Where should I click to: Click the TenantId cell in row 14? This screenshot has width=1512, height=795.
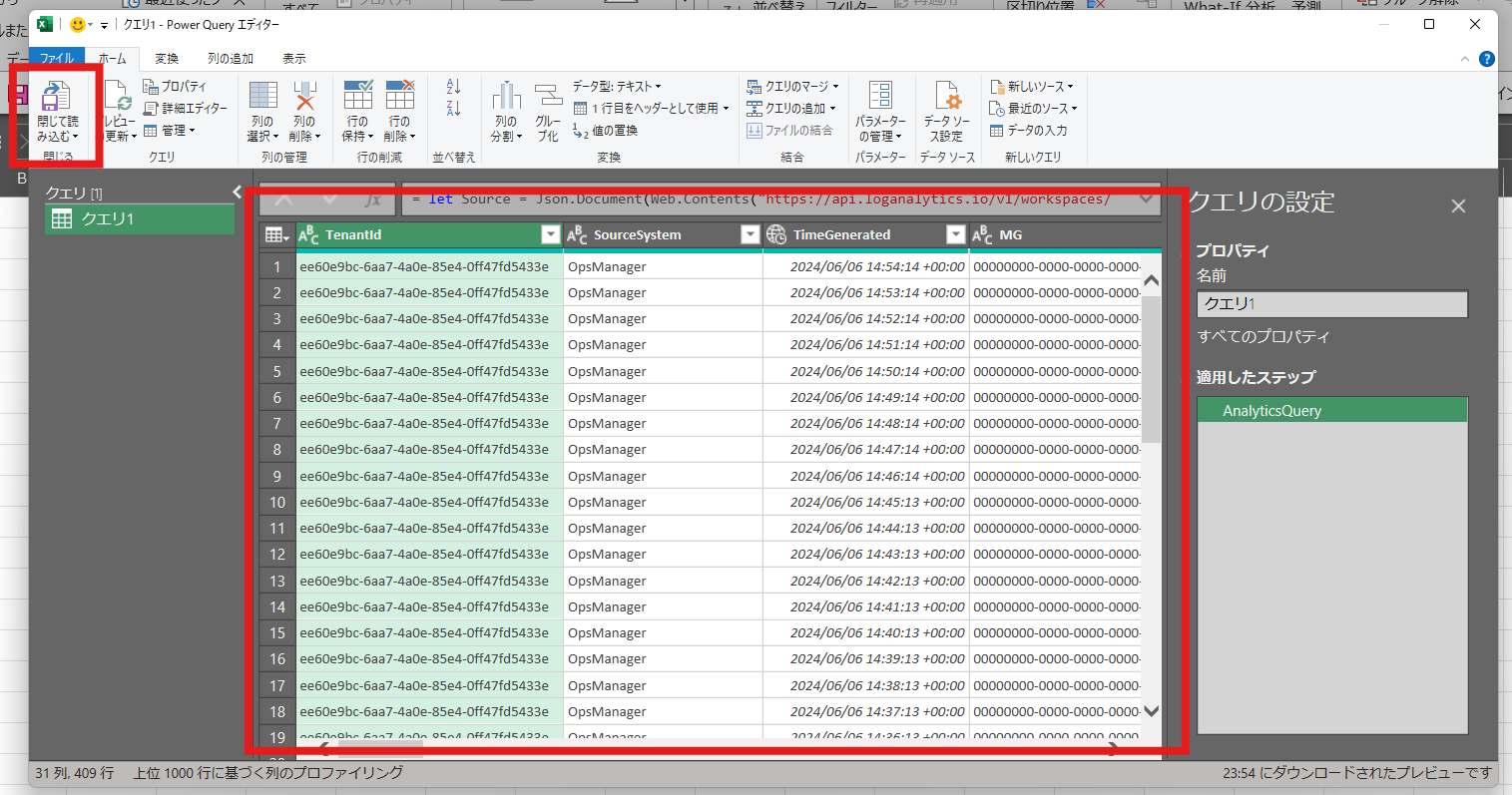click(x=430, y=607)
